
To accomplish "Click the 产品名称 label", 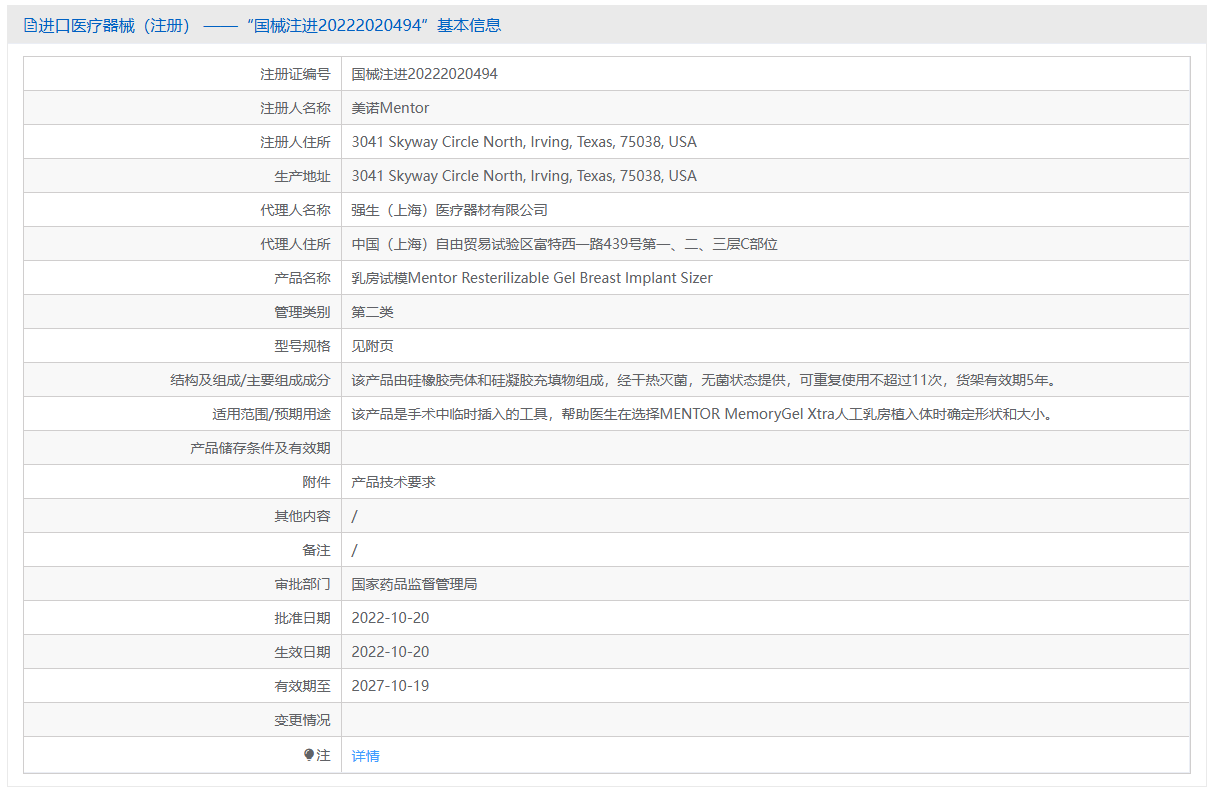I will click(x=302, y=278).
